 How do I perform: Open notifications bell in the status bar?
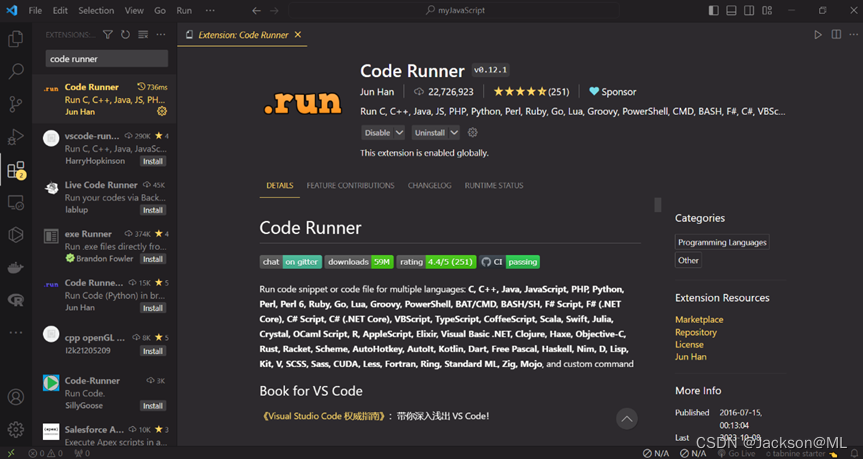pyautogui.click(x=854, y=453)
